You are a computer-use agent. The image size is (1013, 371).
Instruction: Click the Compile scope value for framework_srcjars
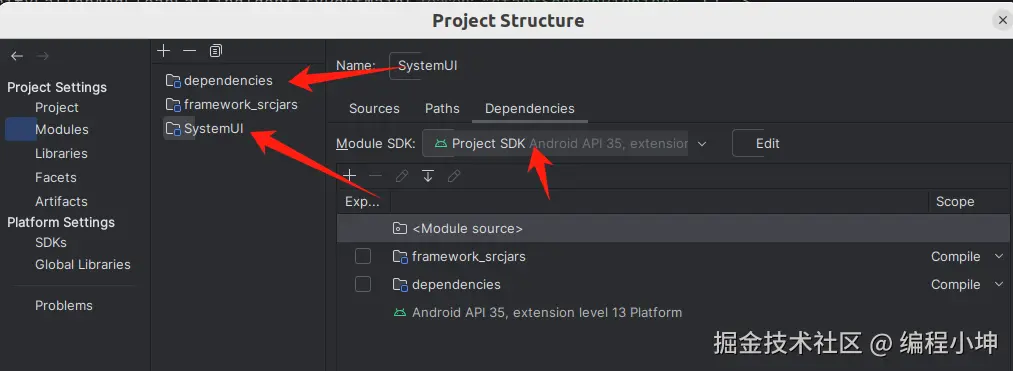(956, 257)
